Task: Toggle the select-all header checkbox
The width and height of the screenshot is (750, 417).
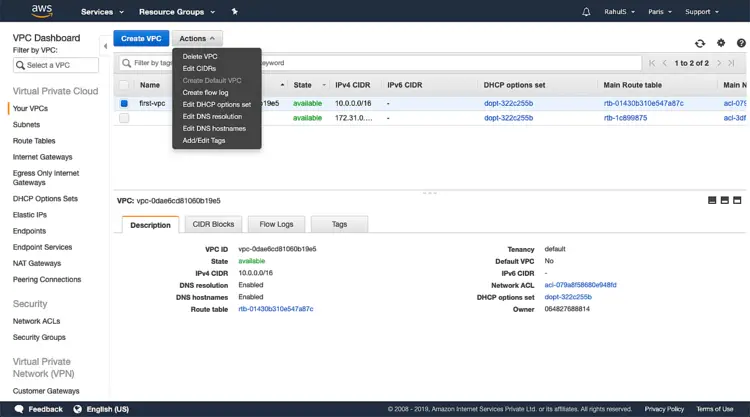Action: (124, 85)
